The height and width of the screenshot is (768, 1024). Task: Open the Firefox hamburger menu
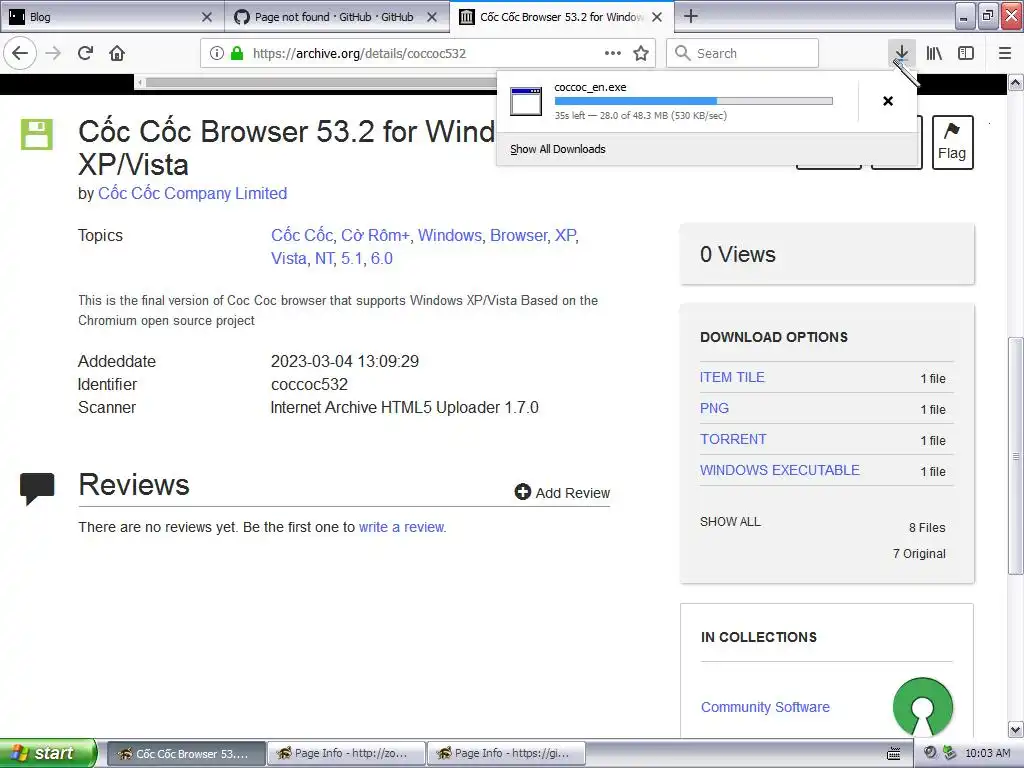[1005, 53]
